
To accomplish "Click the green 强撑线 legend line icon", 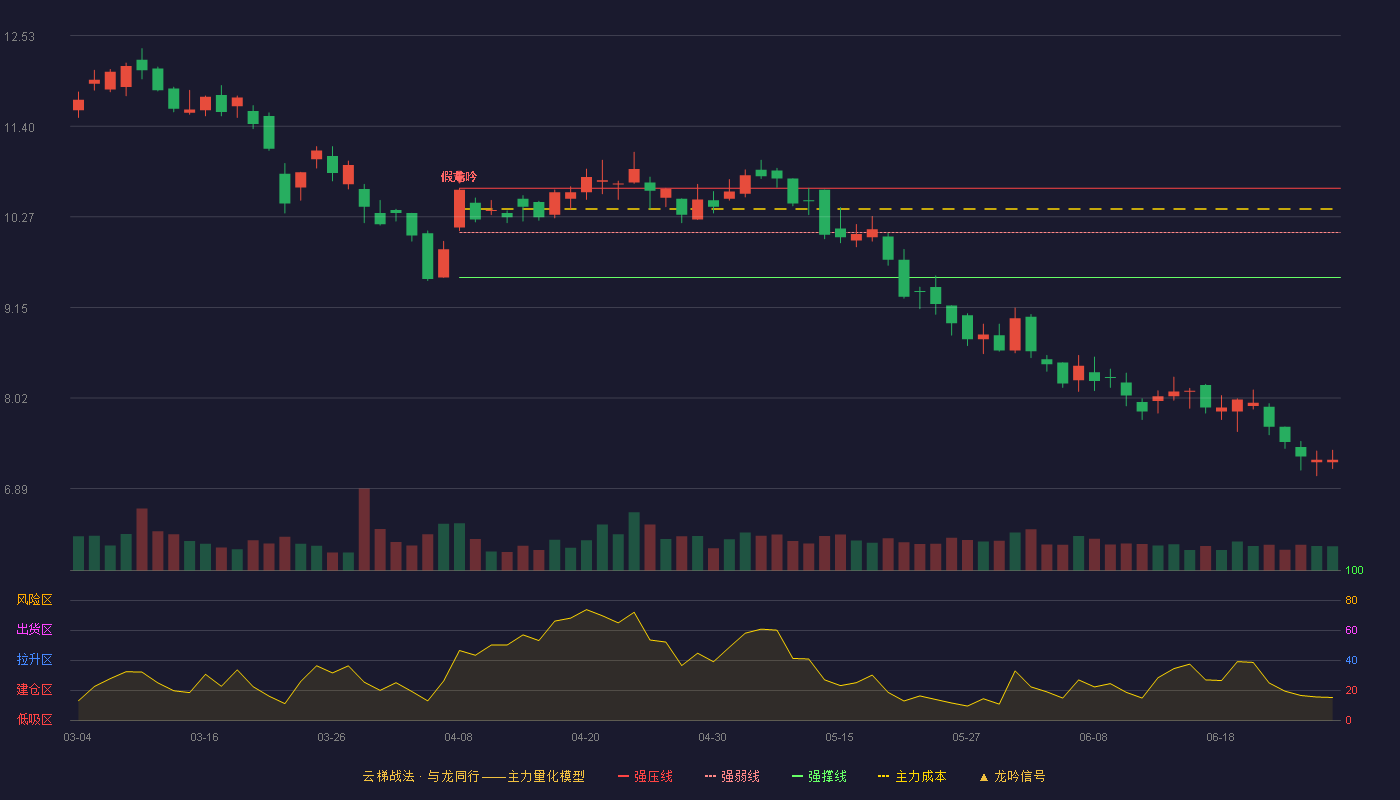I will point(797,776).
